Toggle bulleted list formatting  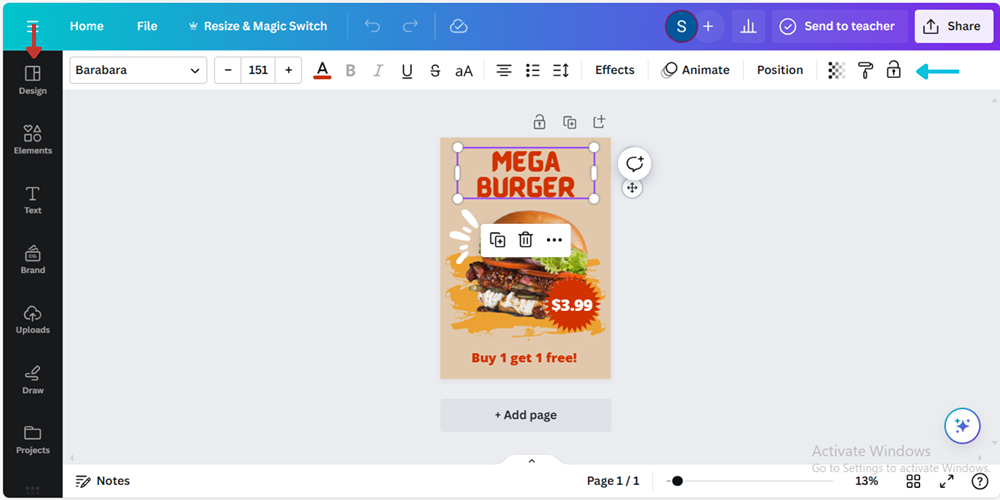[x=533, y=70]
